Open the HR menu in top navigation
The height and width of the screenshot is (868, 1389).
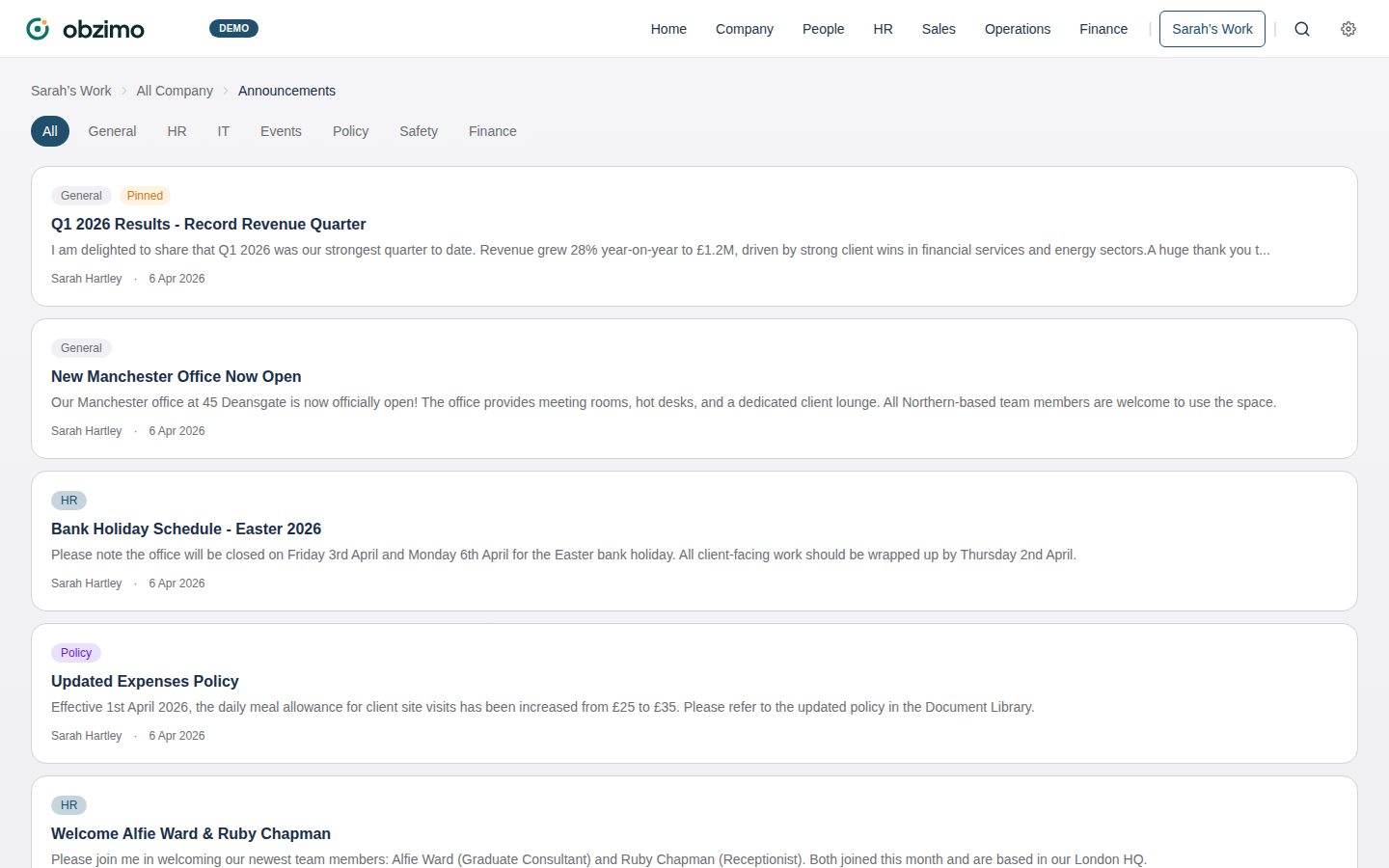point(883,29)
